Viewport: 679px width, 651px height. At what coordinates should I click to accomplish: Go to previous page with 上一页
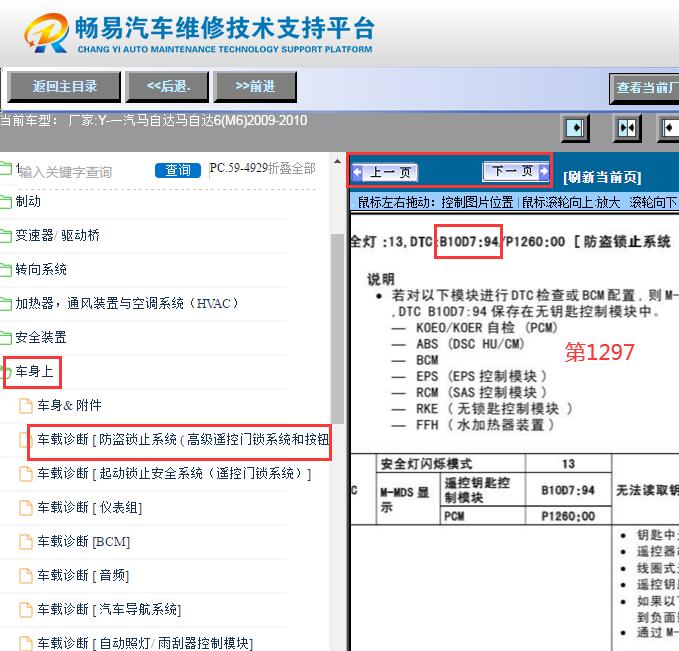[384, 172]
